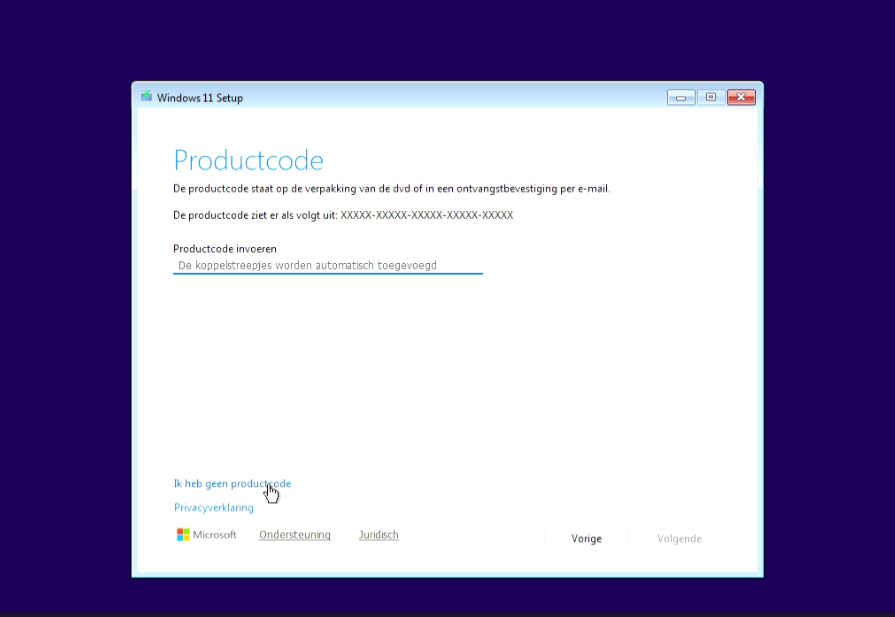Click the sentence about the dvd verpakking
Screen dimensions: 895x617
pyautogui.click(x=392, y=188)
